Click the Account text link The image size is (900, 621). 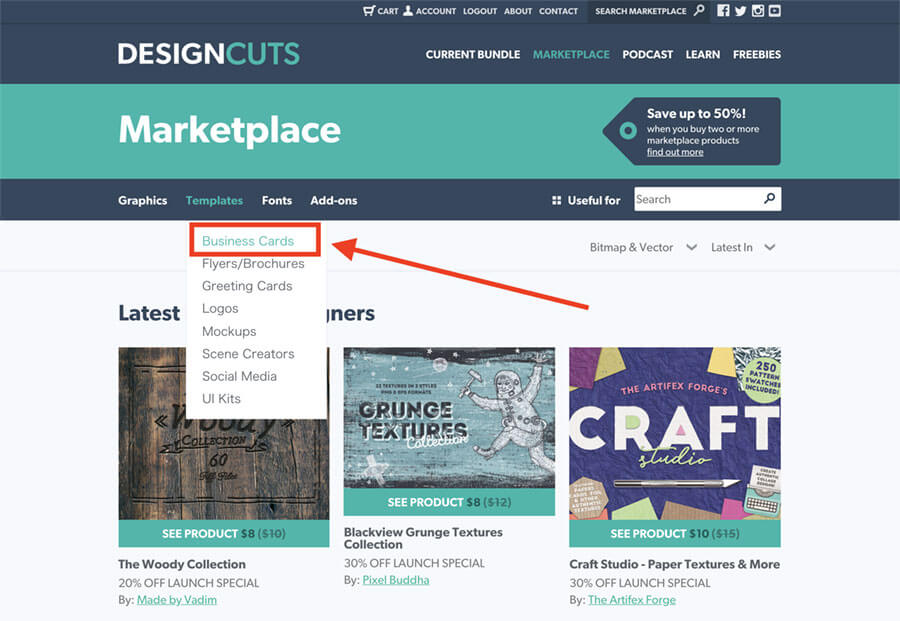coord(436,11)
